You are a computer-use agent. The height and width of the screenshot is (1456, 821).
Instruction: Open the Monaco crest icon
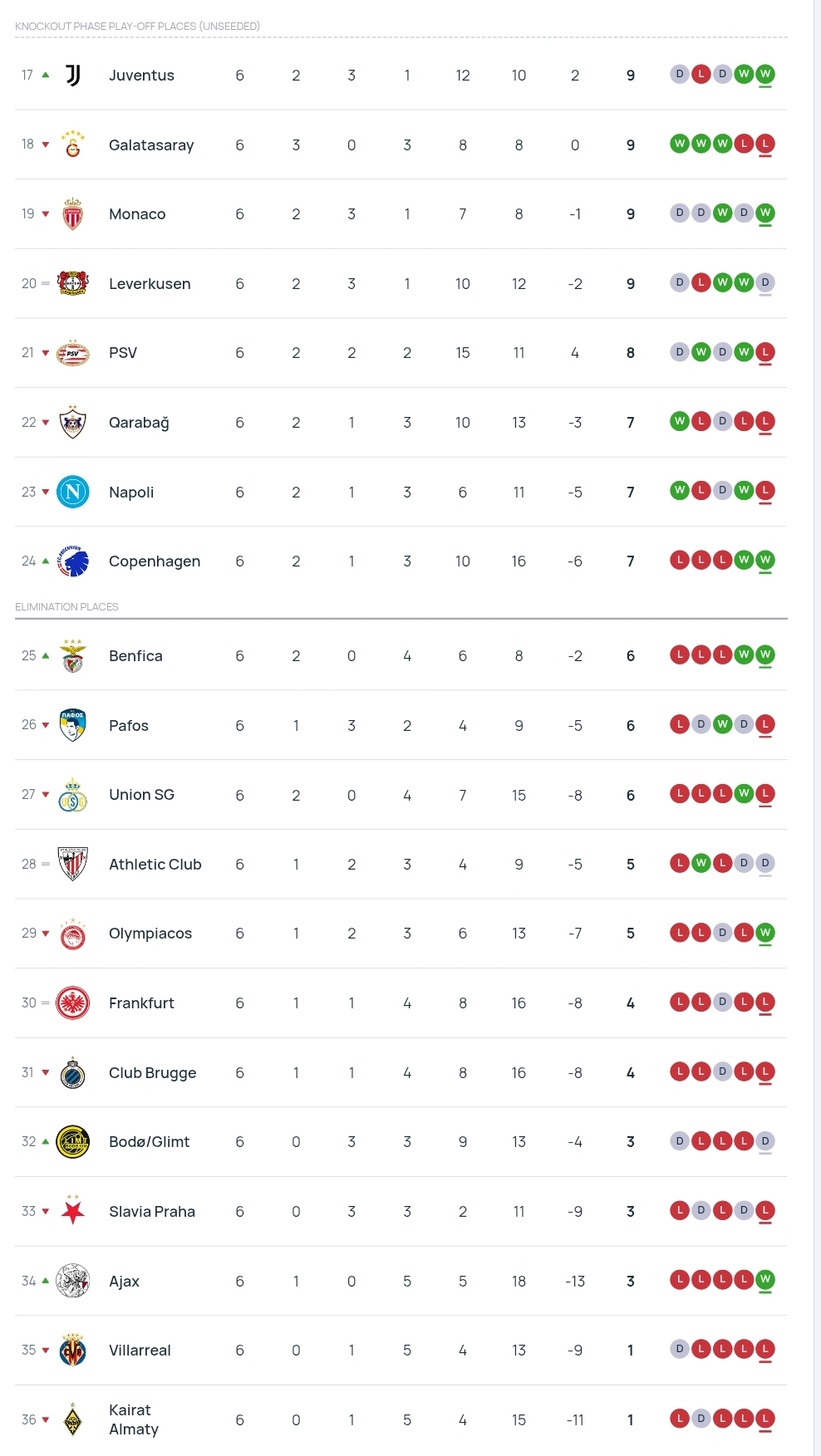click(73, 214)
